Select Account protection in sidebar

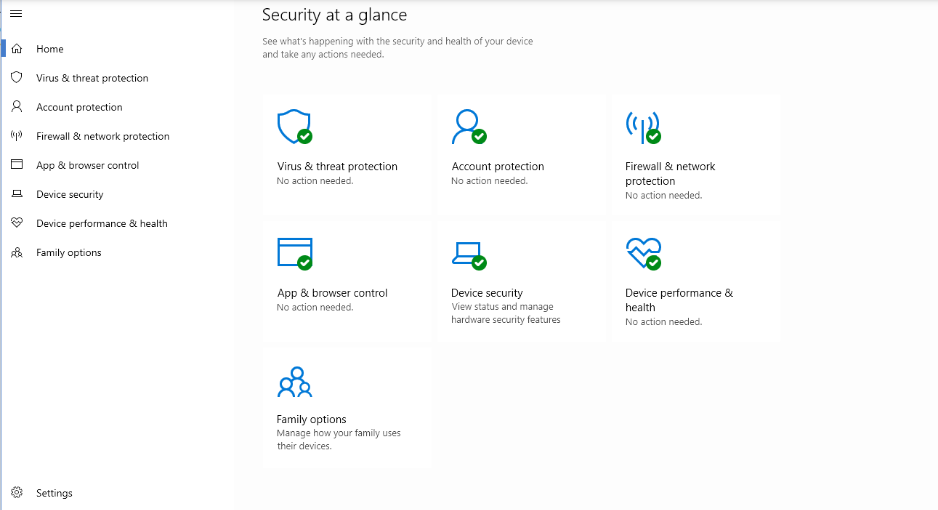coord(79,108)
